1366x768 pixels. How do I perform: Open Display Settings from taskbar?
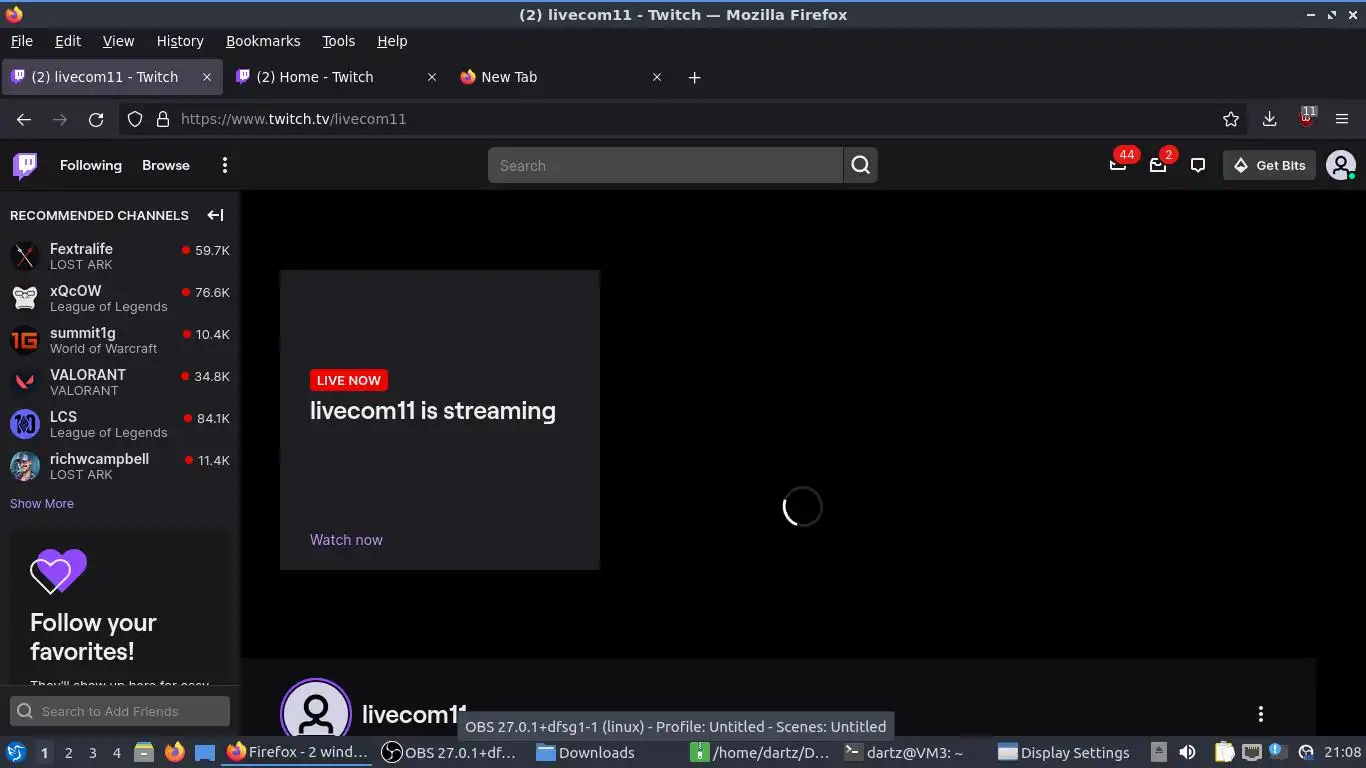click(x=1064, y=752)
